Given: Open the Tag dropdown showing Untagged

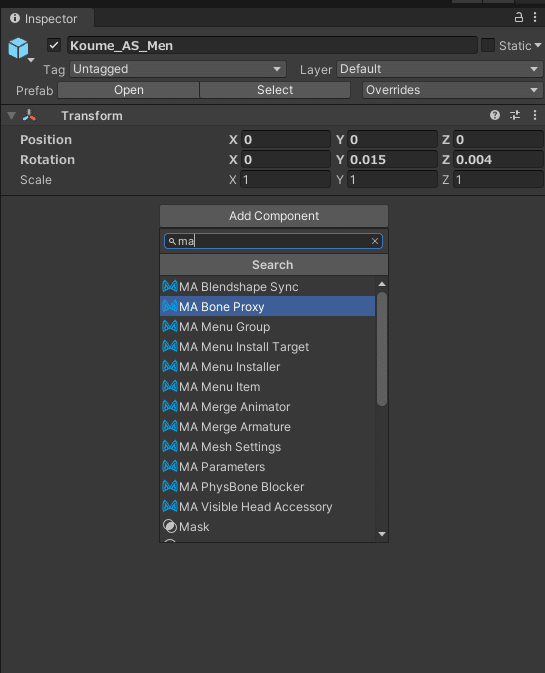Looking at the screenshot, I should (x=178, y=69).
